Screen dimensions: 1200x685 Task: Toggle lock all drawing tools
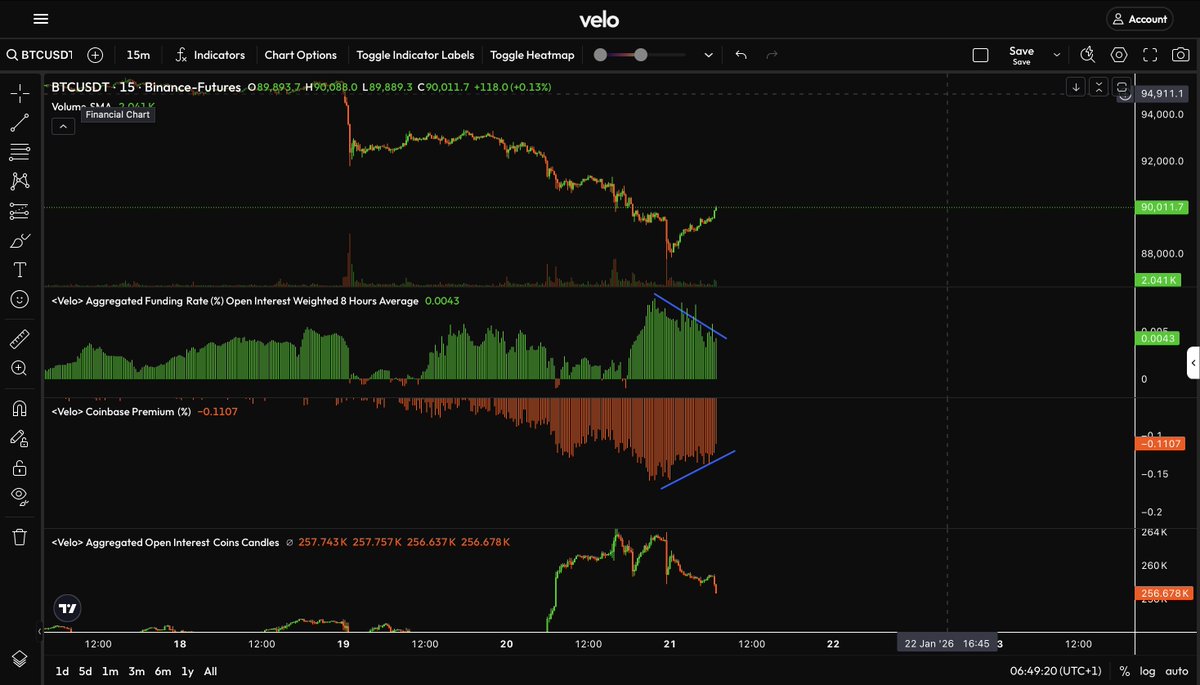[x=19, y=467]
